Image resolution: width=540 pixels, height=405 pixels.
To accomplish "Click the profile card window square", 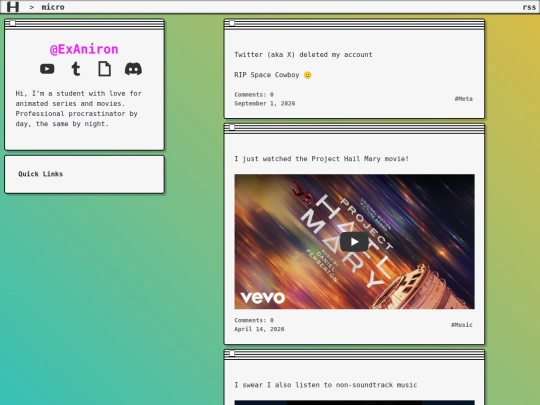I will 12,23.
